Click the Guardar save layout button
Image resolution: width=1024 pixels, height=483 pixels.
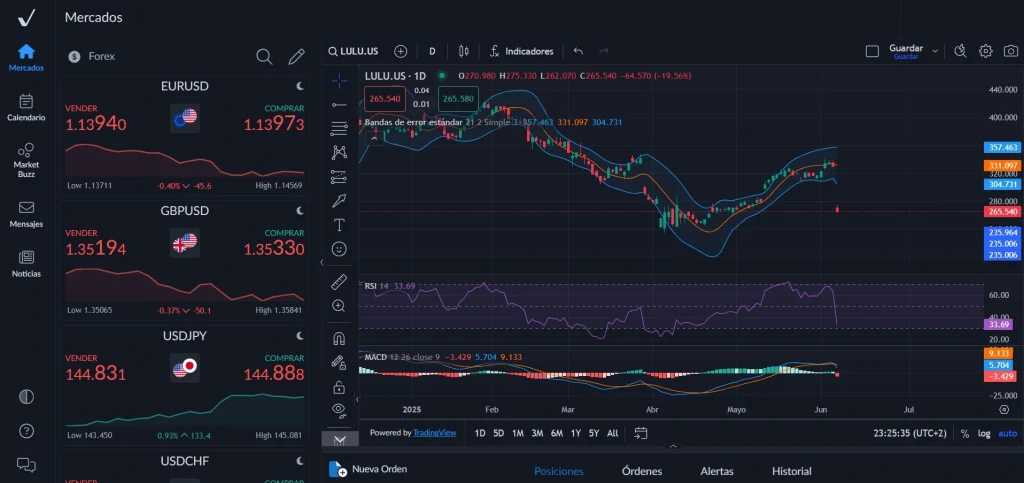point(906,52)
